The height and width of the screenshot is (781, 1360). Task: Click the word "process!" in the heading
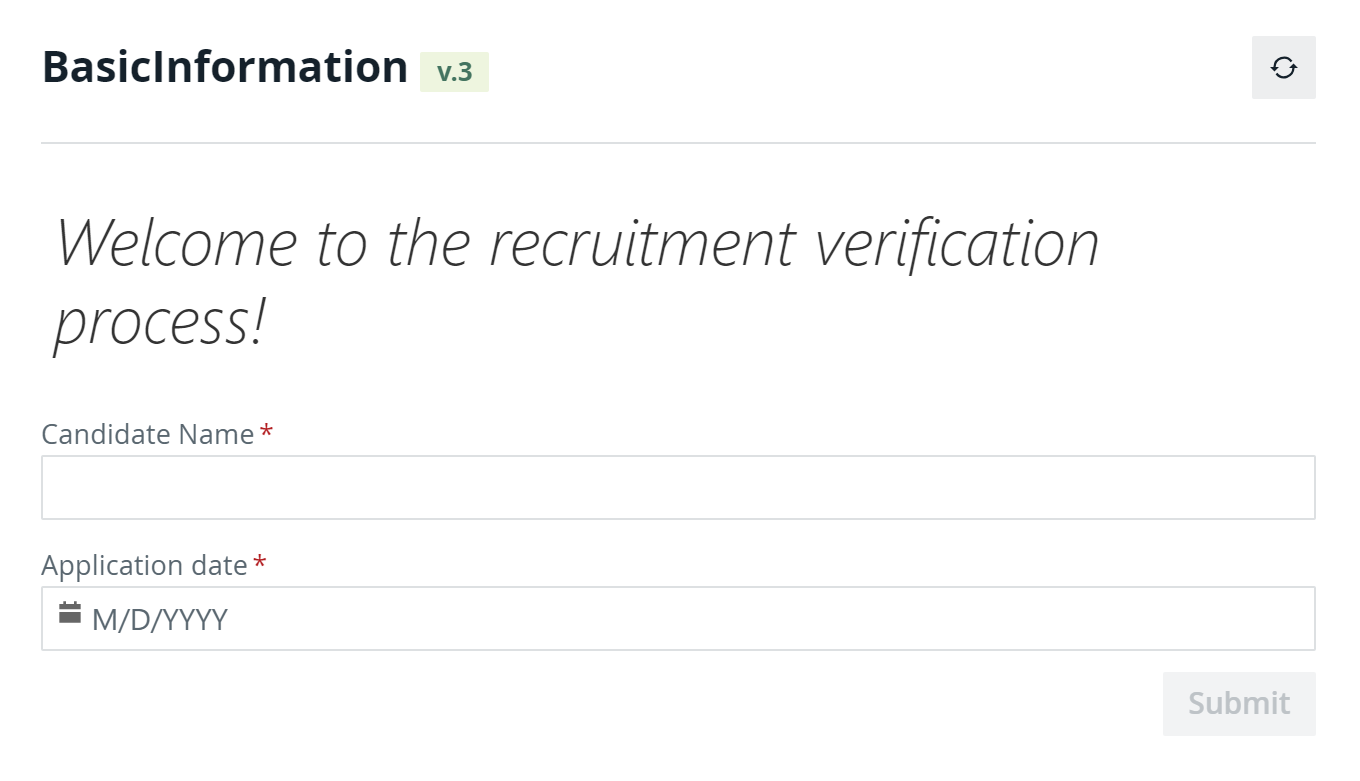[x=160, y=324]
